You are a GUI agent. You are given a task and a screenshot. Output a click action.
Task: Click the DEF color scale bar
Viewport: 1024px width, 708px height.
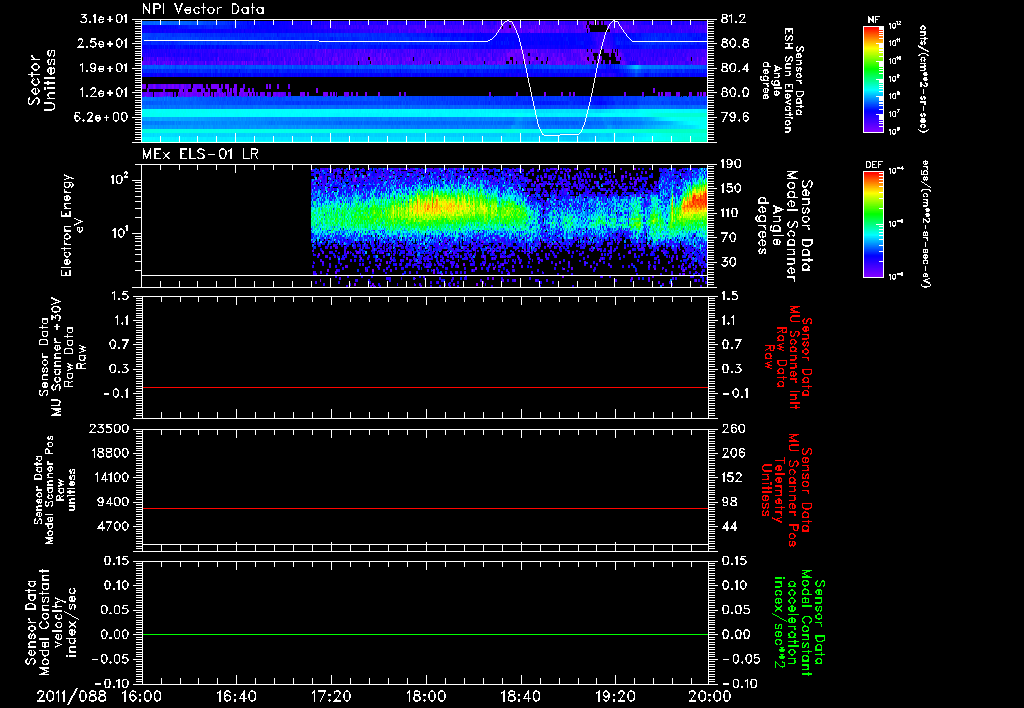pyautogui.click(x=874, y=223)
